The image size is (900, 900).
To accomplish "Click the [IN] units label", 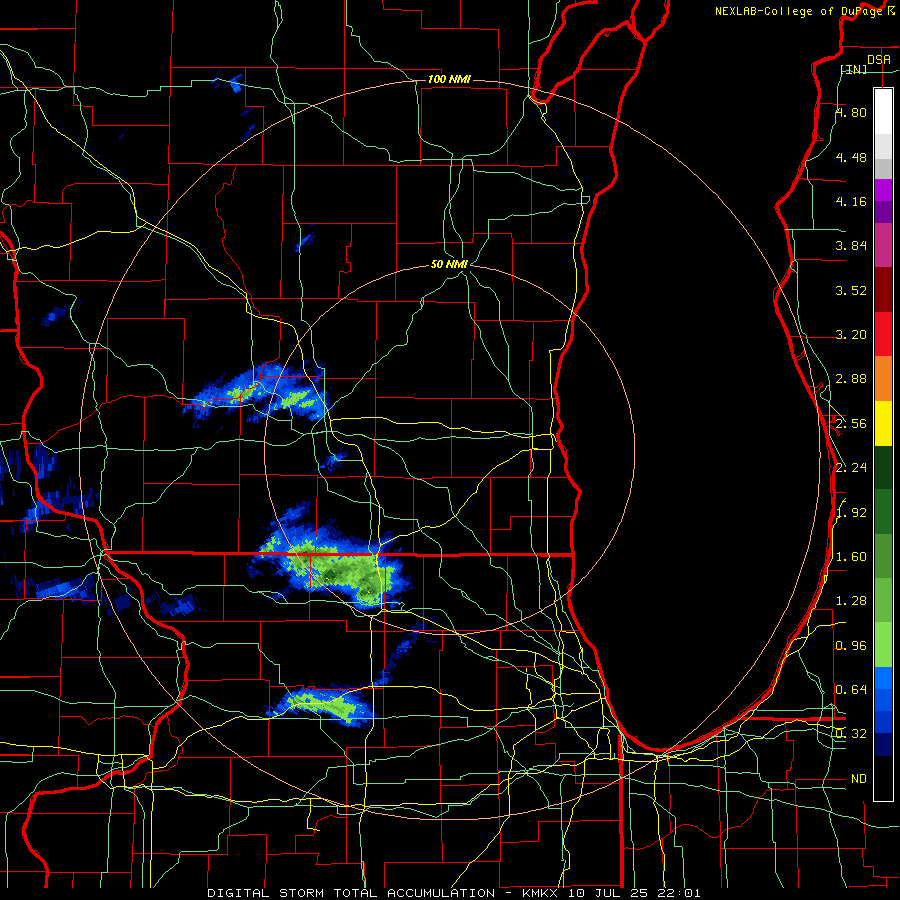I will click(854, 69).
